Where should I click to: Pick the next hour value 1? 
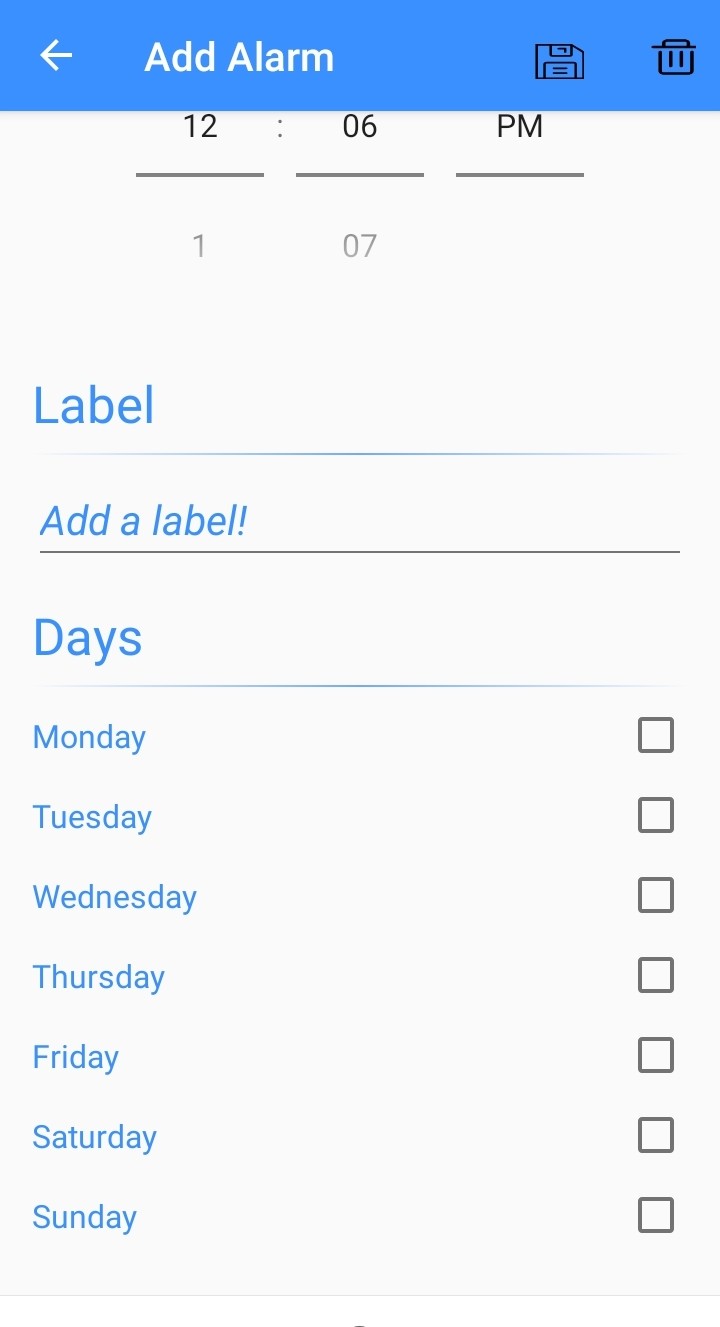coord(200,245)
